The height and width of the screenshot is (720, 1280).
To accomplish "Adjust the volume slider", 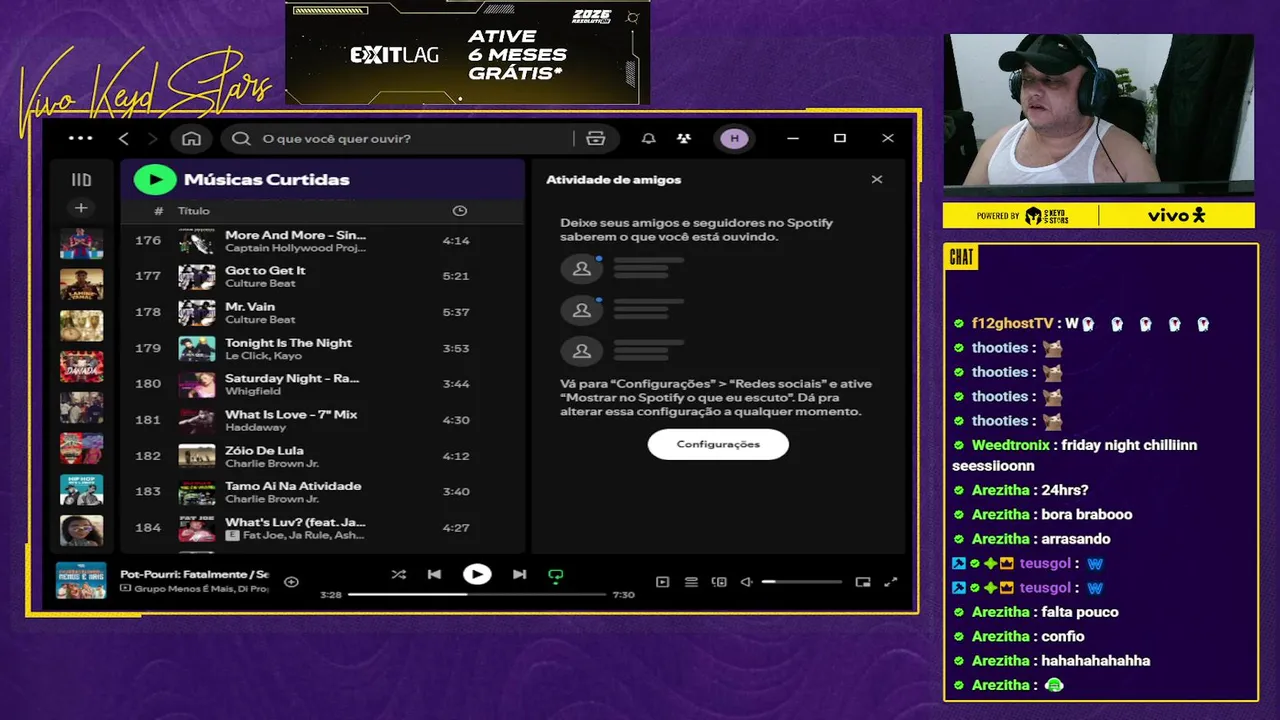I will point(801,582).
